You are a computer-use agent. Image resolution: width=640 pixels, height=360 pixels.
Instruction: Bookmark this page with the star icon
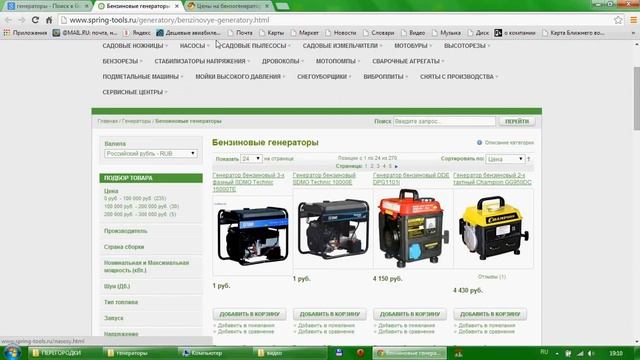(x=618, y=20)
